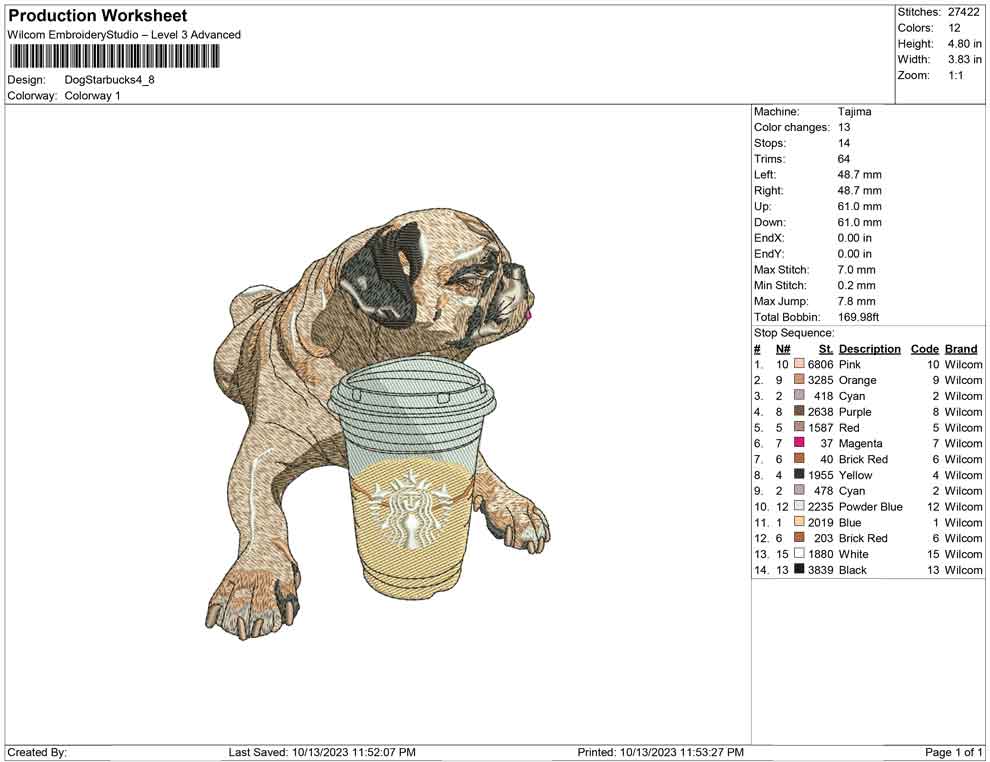Click the Wilcom EmbroideryStudio subtitle
This screenshot has width=990, height=762.
coord(124,35)
